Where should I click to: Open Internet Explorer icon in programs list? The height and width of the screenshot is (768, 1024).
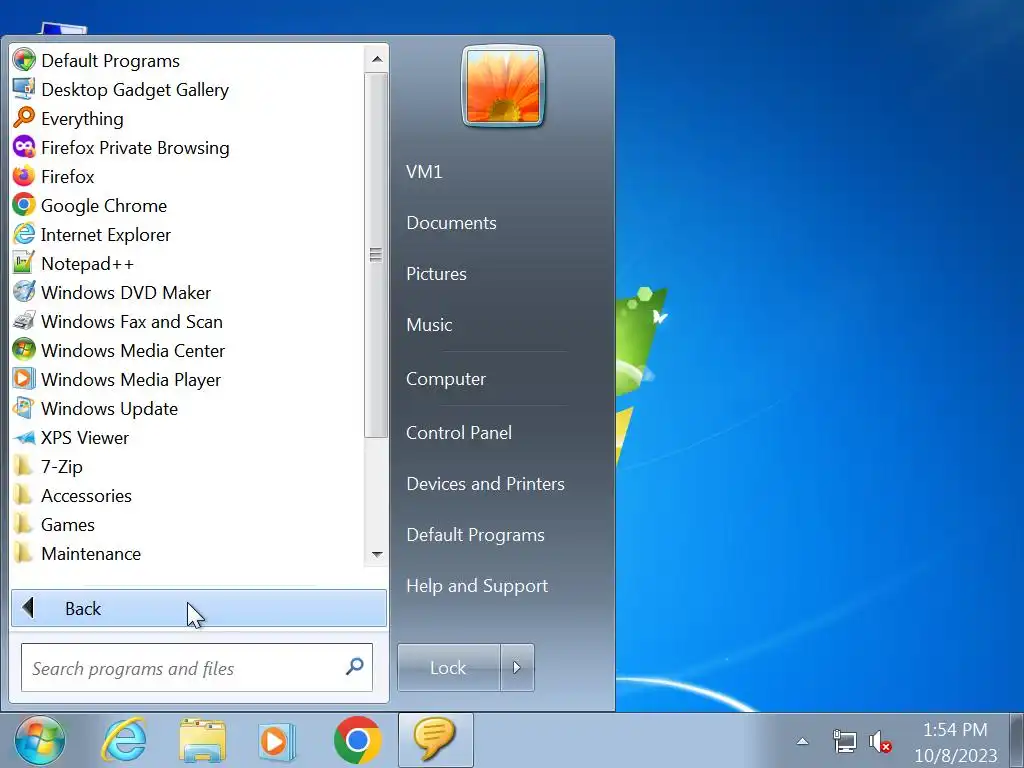click(x=24, y=234)
